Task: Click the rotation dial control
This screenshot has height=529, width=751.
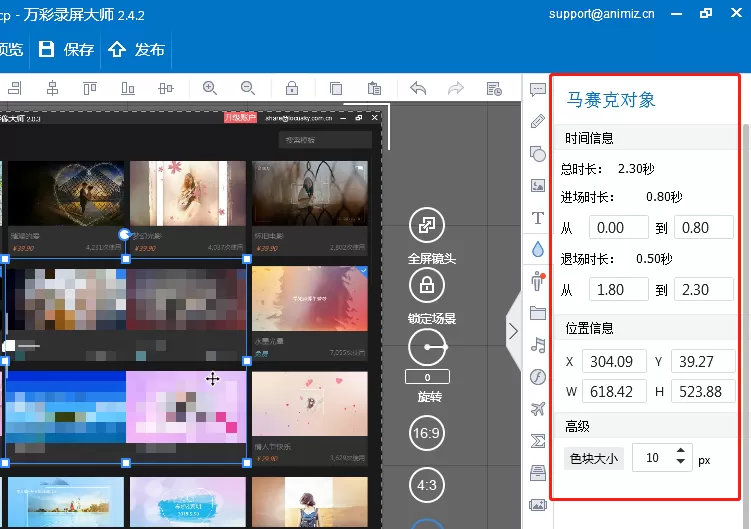Action: (x=427, y=347)
